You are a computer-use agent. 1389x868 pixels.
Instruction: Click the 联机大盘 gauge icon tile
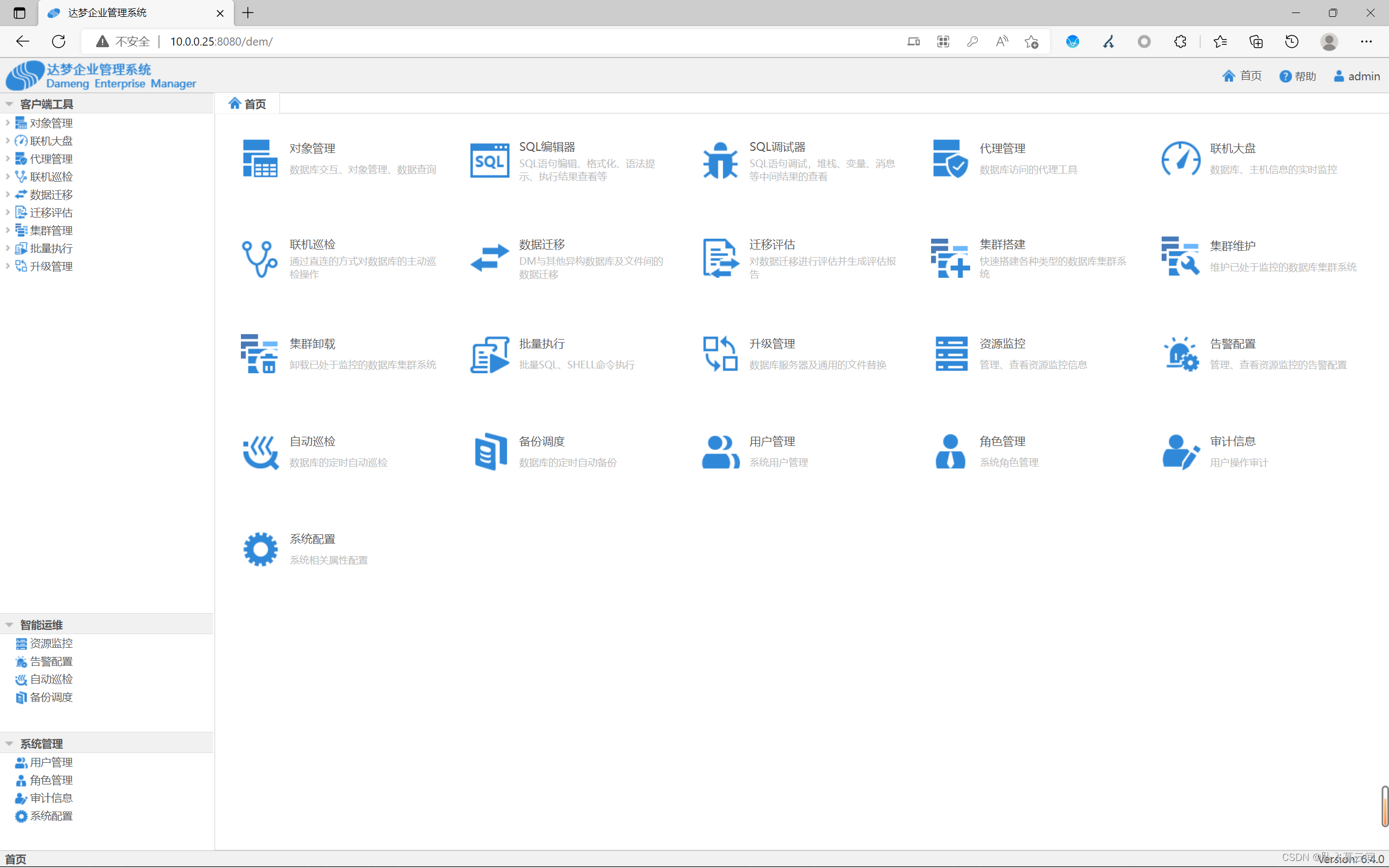1181,159
